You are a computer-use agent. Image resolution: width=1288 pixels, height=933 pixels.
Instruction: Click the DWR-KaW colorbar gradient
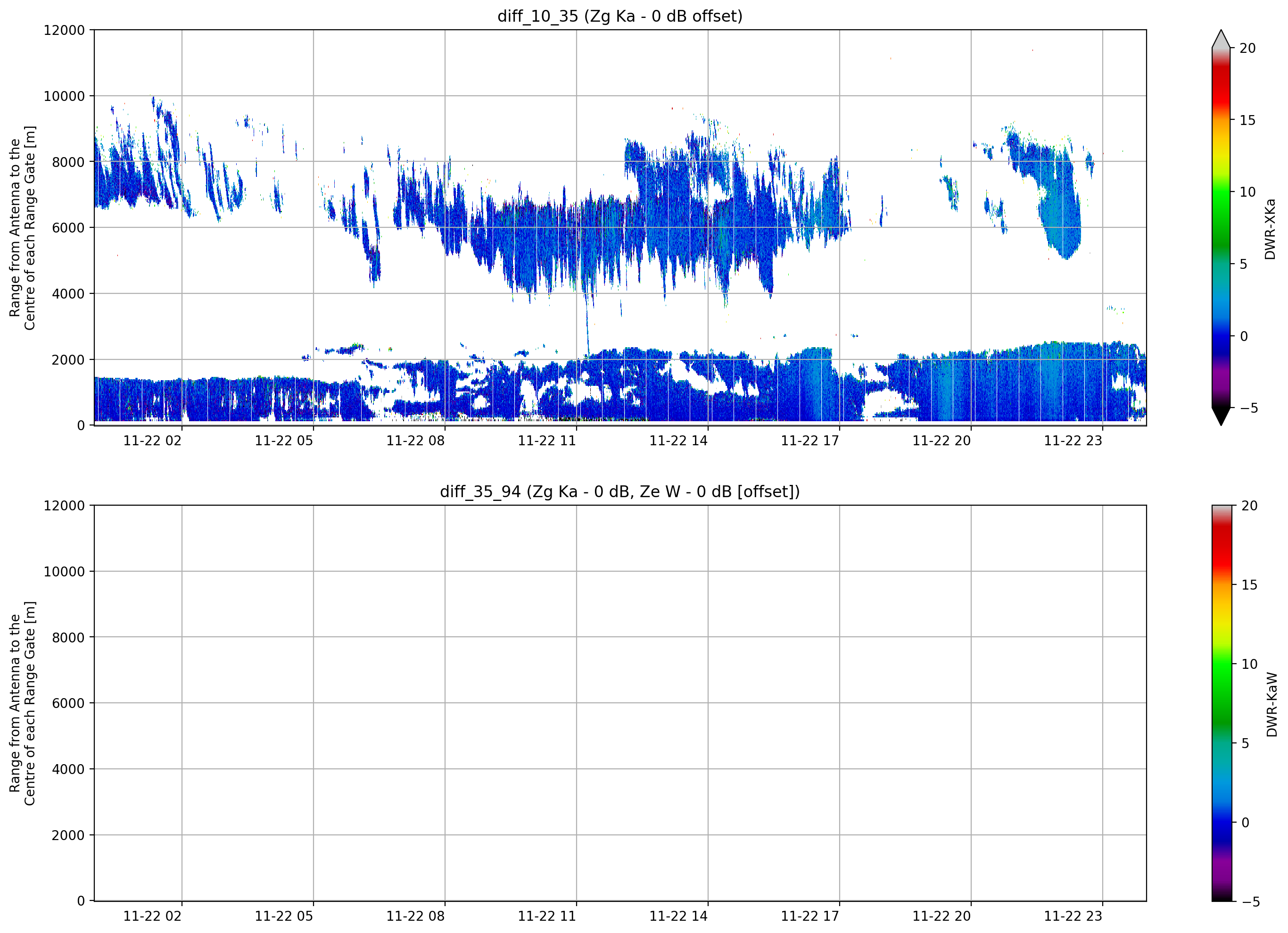point(1222,703)
